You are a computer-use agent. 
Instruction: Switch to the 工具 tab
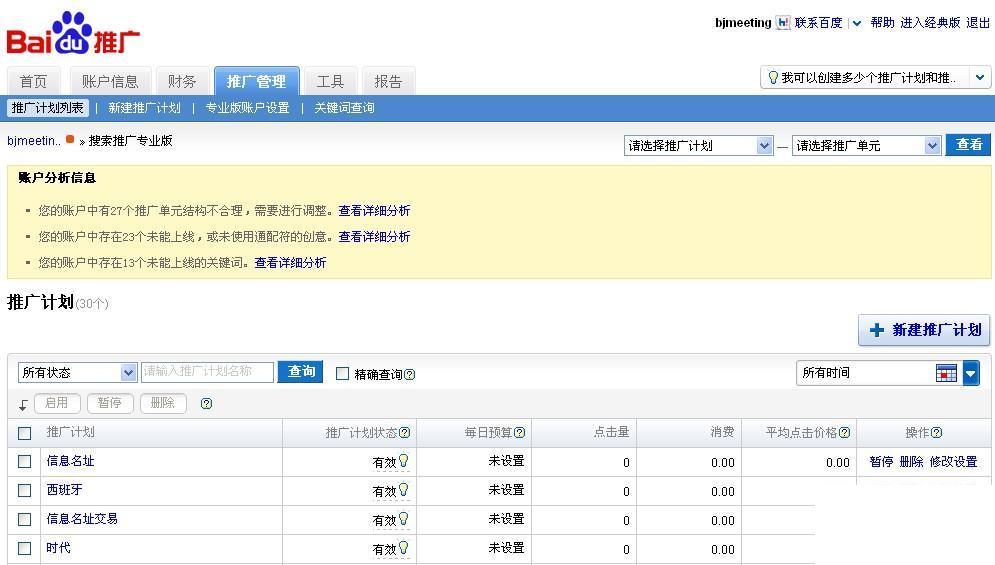point(330,81)
